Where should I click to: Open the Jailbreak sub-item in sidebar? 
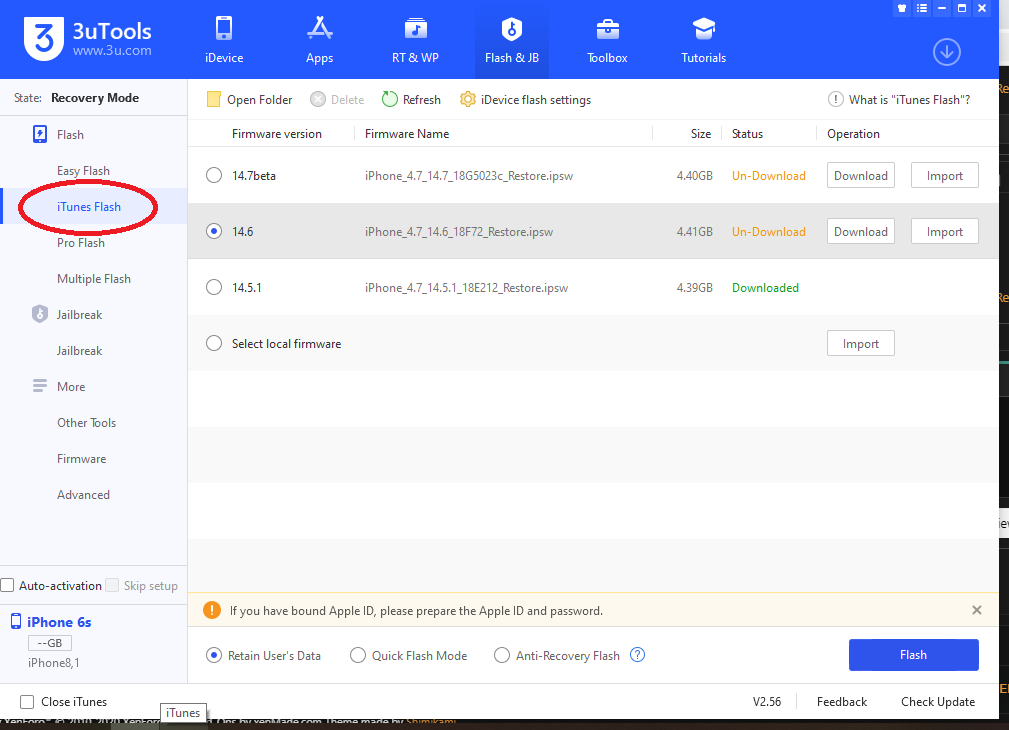pyautogui.click(x=79, y=351)
